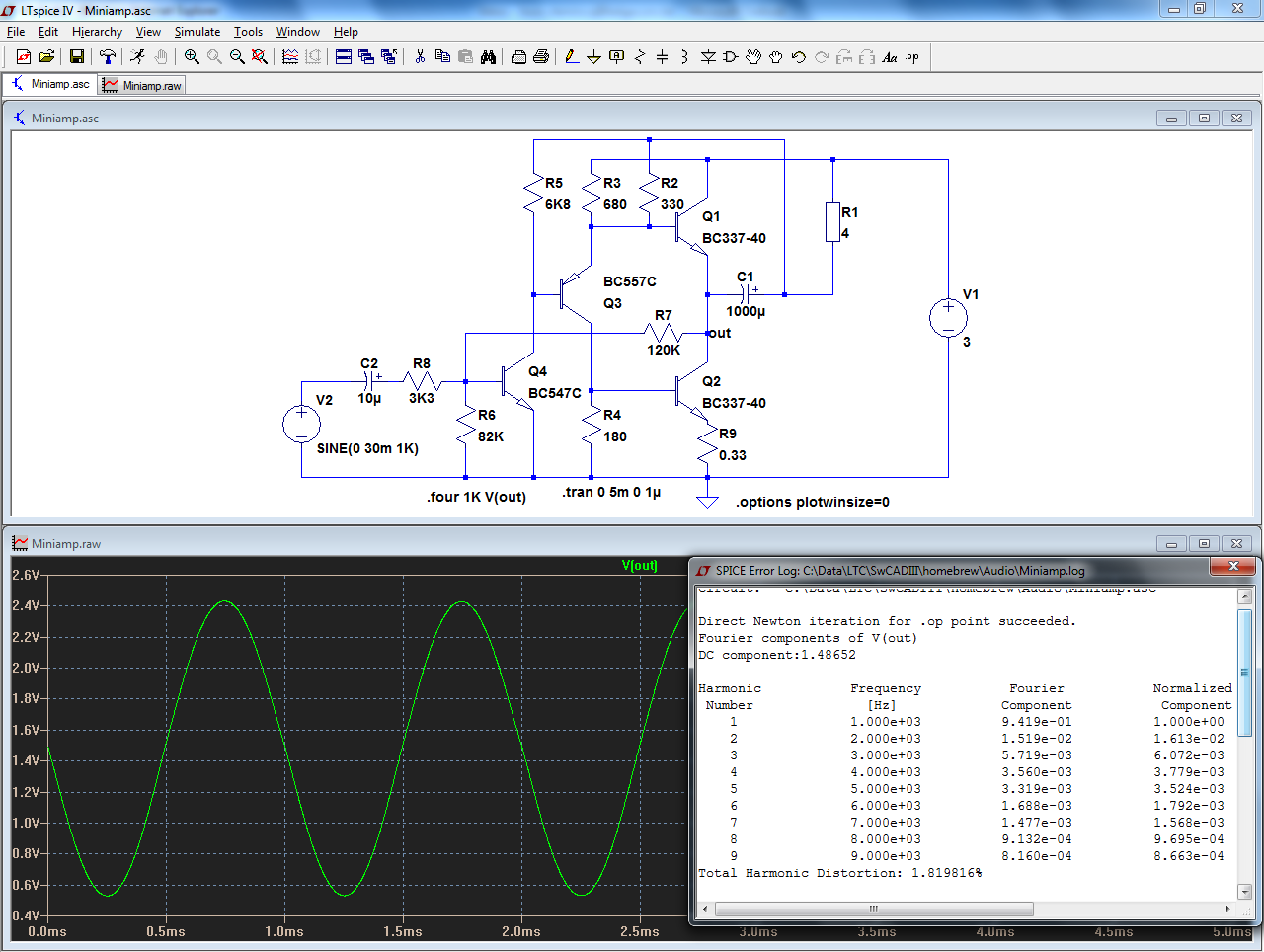
Task: Open the Help menu
Action: tap(346, 32)
